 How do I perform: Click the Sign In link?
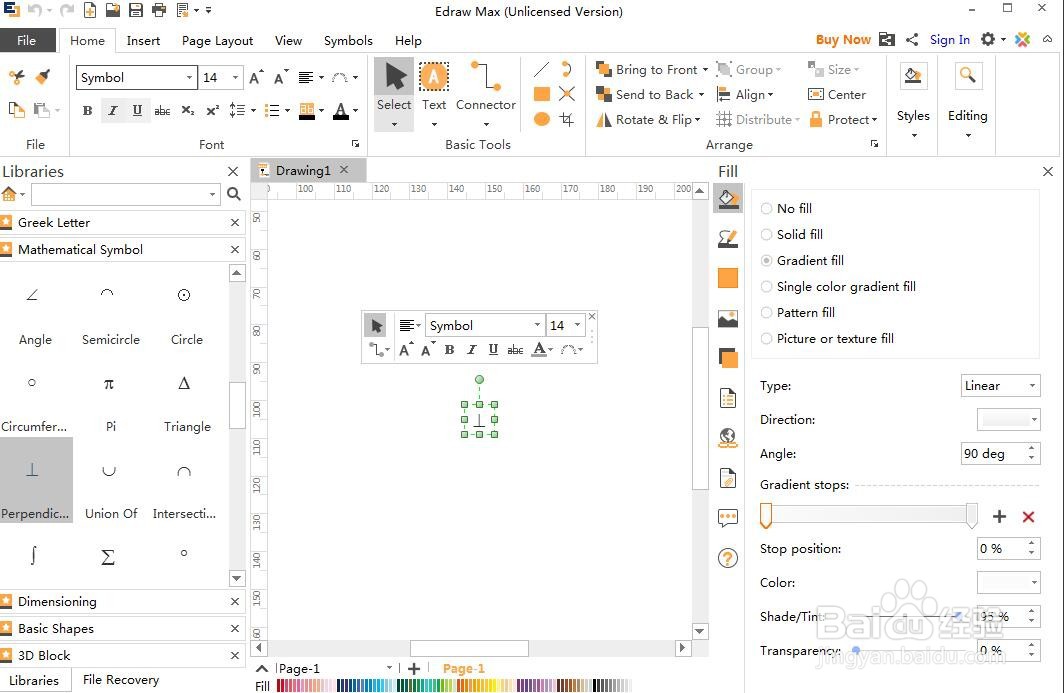pyautogui.click(x=949, y=39)
